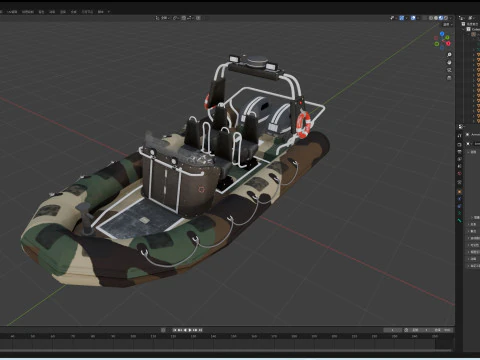Viewport: 480px width, 360px height.
Task: Switch to the UV Editing workspace tab
Action: click(12, 12)
